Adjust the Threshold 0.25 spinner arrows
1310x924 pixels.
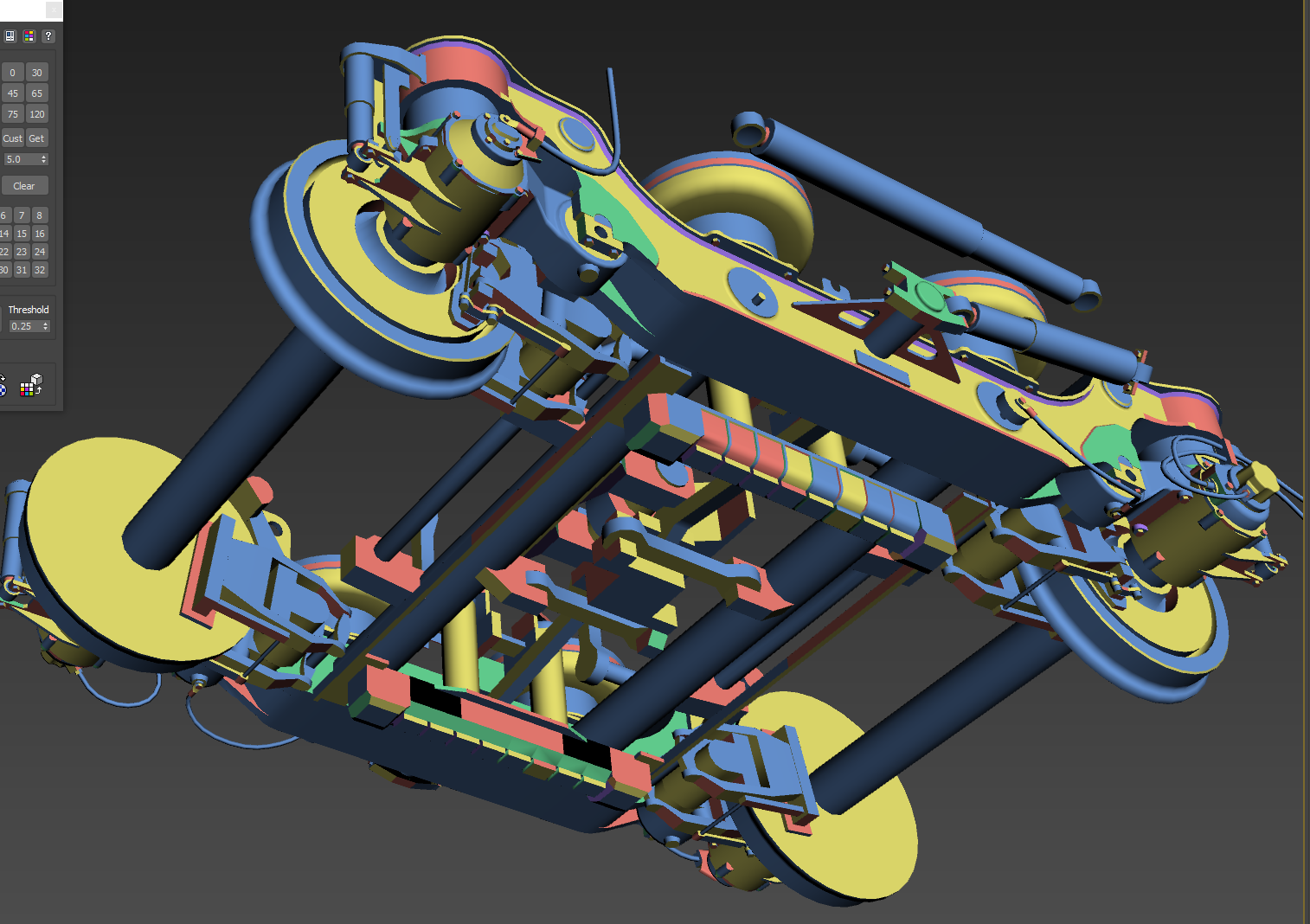[46, 326]
